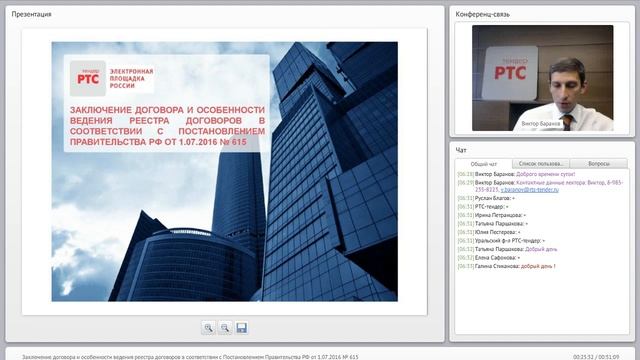This screenshot has width=640, height=360.
Task: Select Татьяна Паршакова 'Добрый день' message
Action: [x=507, y=249]
